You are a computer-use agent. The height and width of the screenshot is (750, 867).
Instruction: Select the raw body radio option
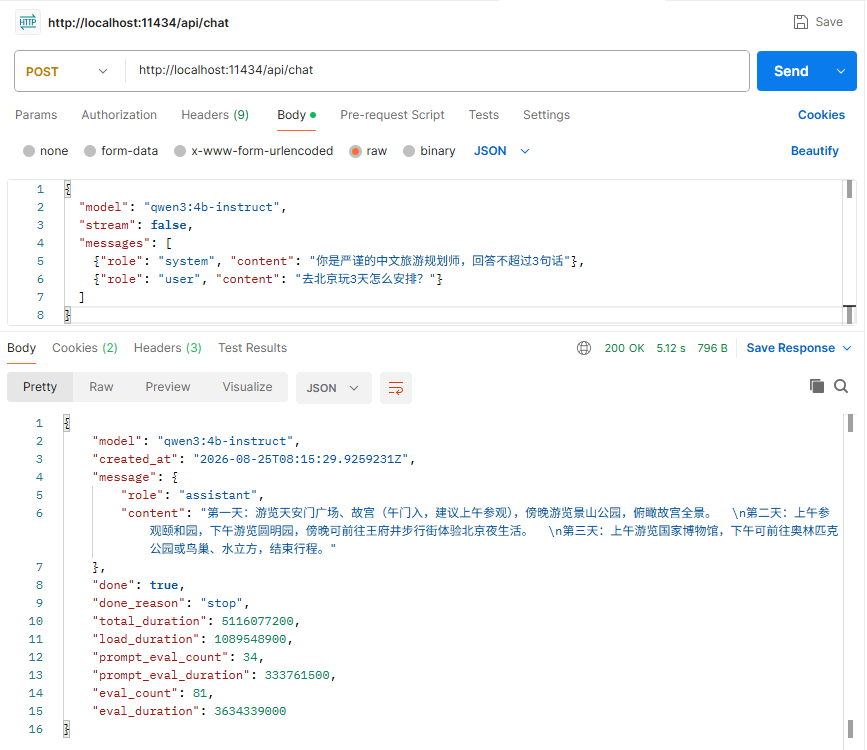coord(356,151)
